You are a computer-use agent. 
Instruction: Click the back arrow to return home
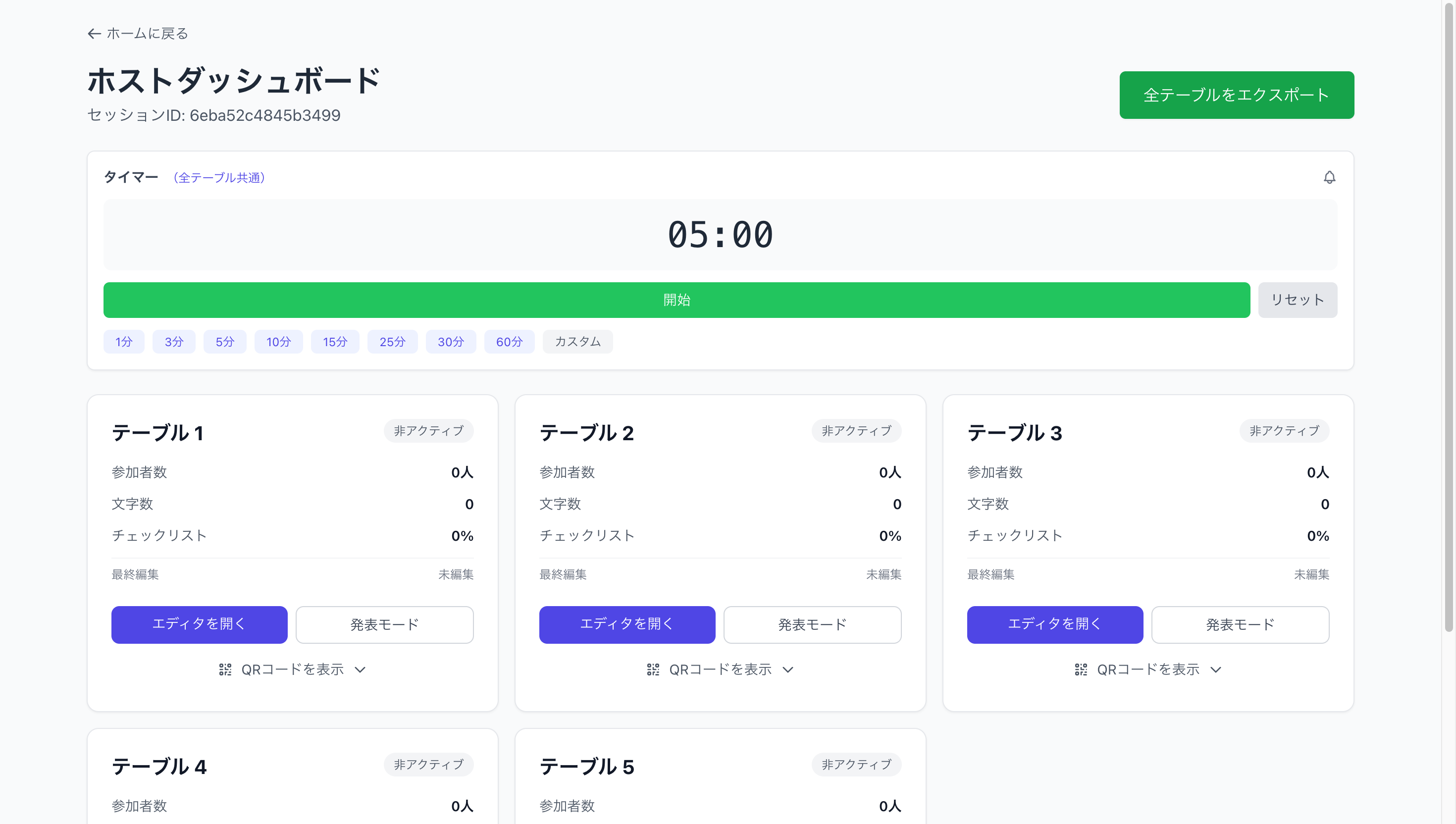(x=94, y=33)
